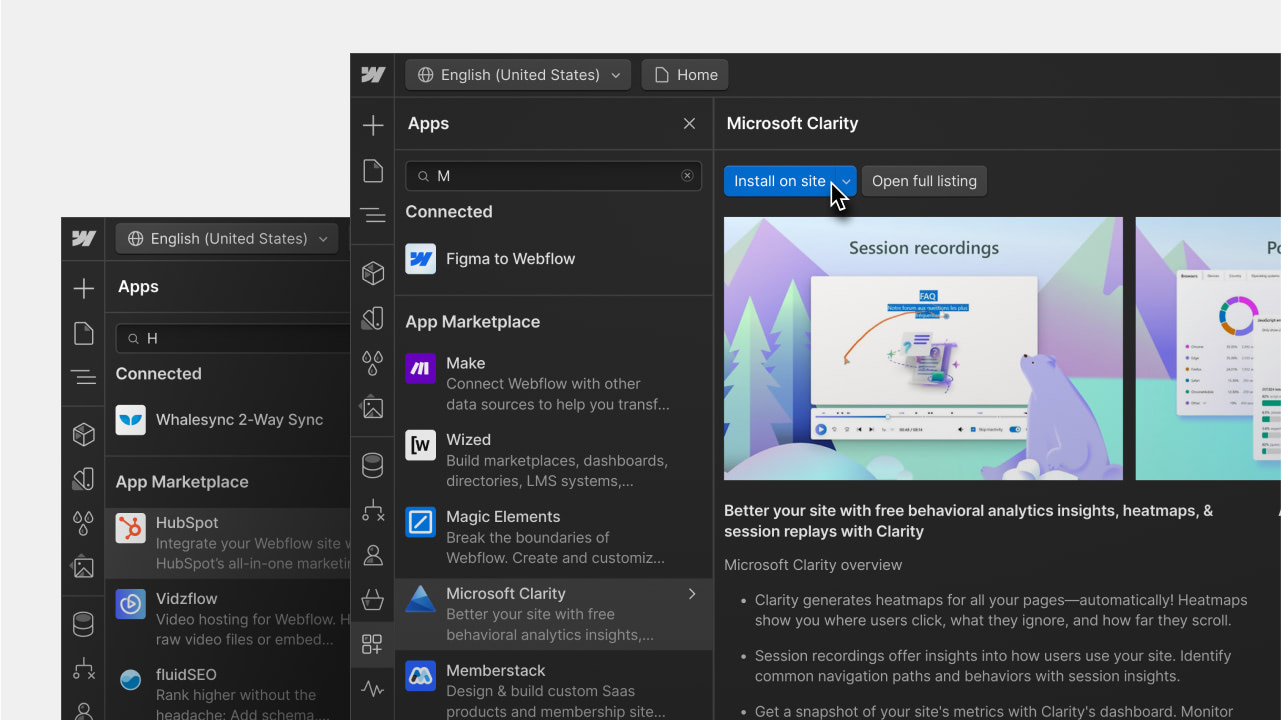This screenshot has height=720, width=1281.
Task: Open the Ecommerce basket icon in front sidebar
Action: [373, 600]
